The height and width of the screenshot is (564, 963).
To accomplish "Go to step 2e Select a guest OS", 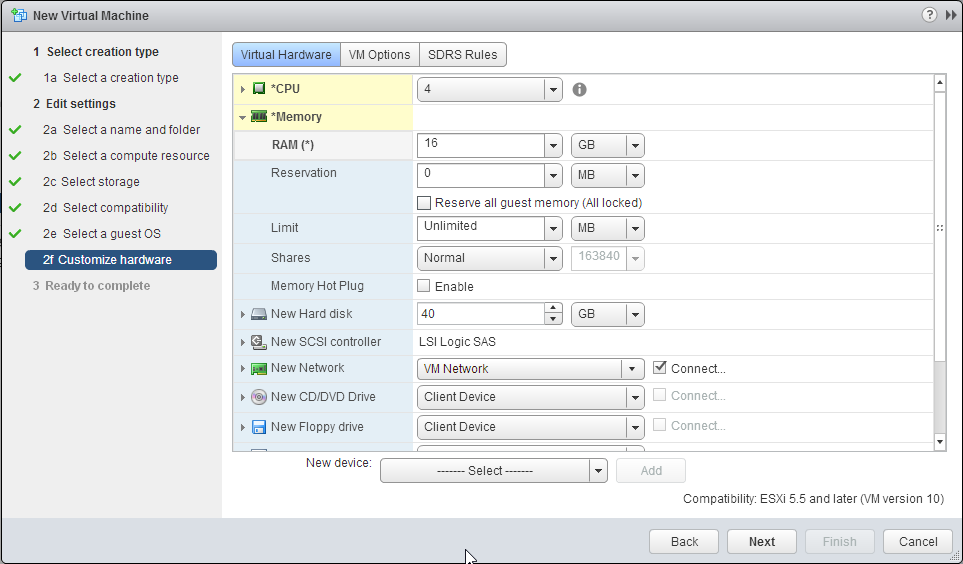I will point(102,234).
